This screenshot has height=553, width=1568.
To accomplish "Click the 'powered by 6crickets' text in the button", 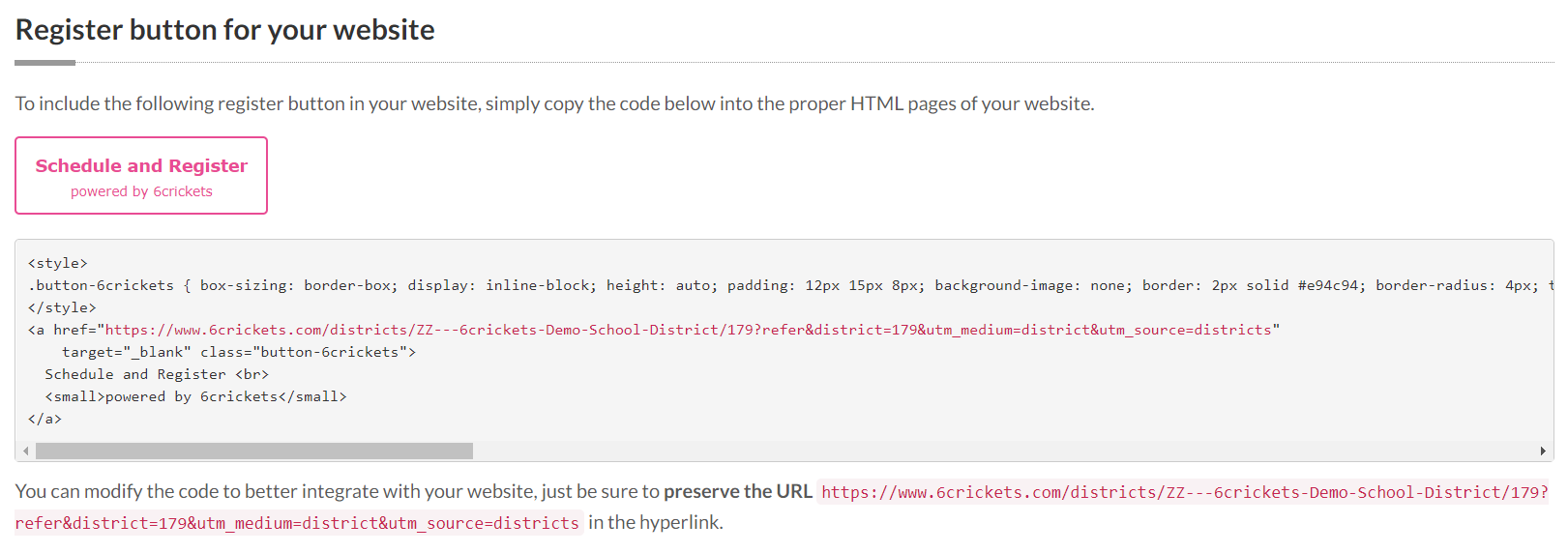I will 141,191.
